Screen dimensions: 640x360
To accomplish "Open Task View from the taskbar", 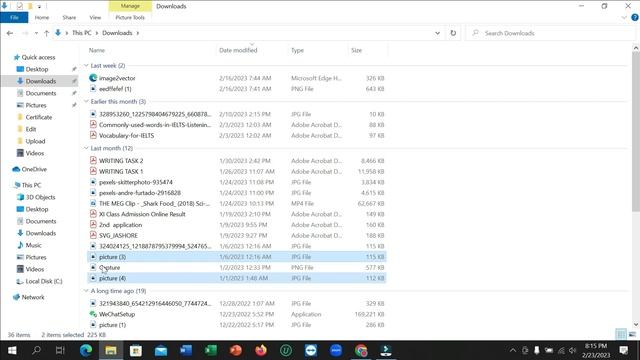I will 60,350.
